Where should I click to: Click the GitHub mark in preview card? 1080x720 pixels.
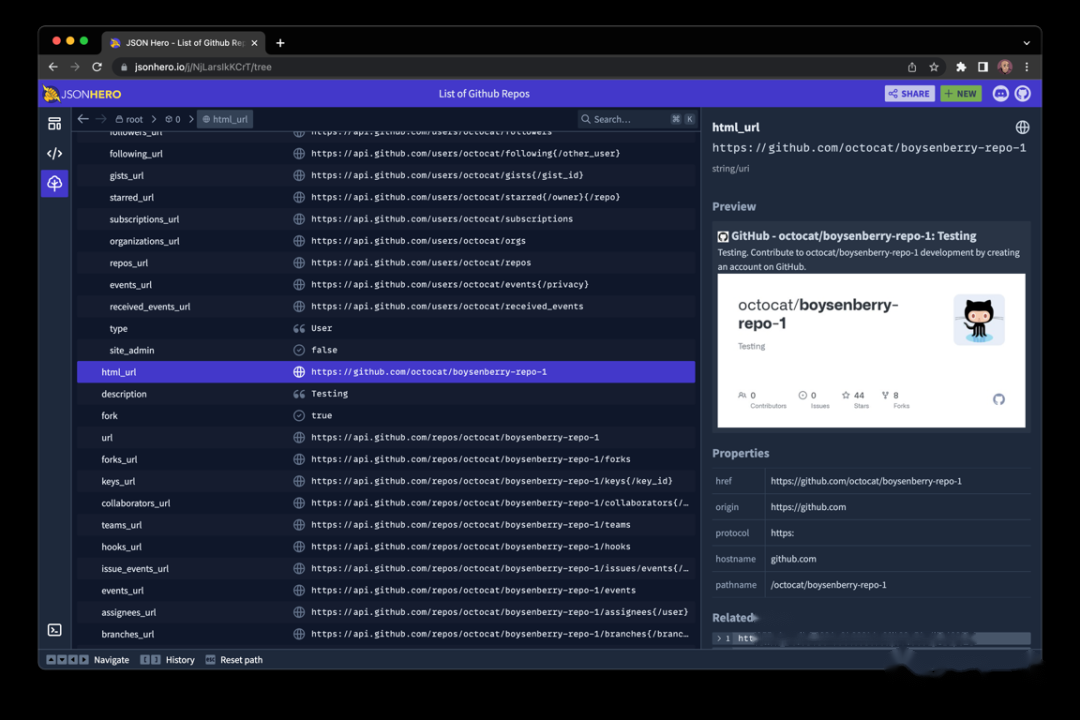999,400
